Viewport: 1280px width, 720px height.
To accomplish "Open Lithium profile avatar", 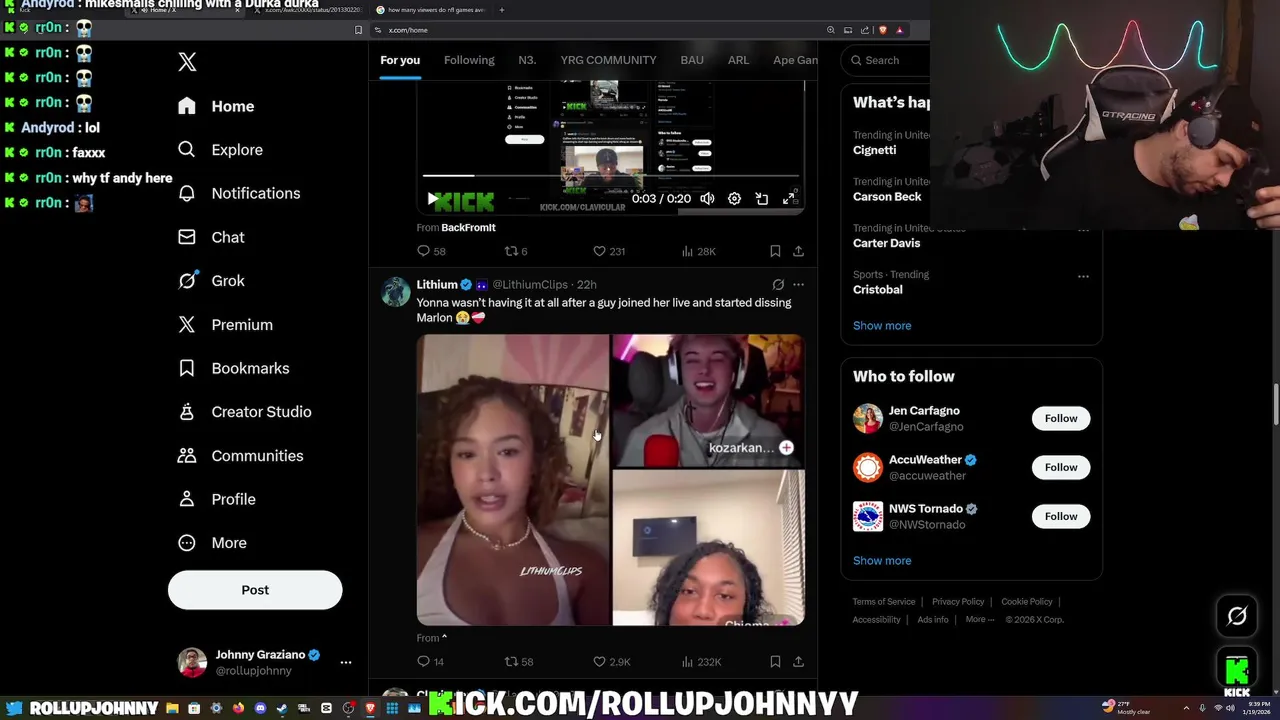I will [396, 292].
